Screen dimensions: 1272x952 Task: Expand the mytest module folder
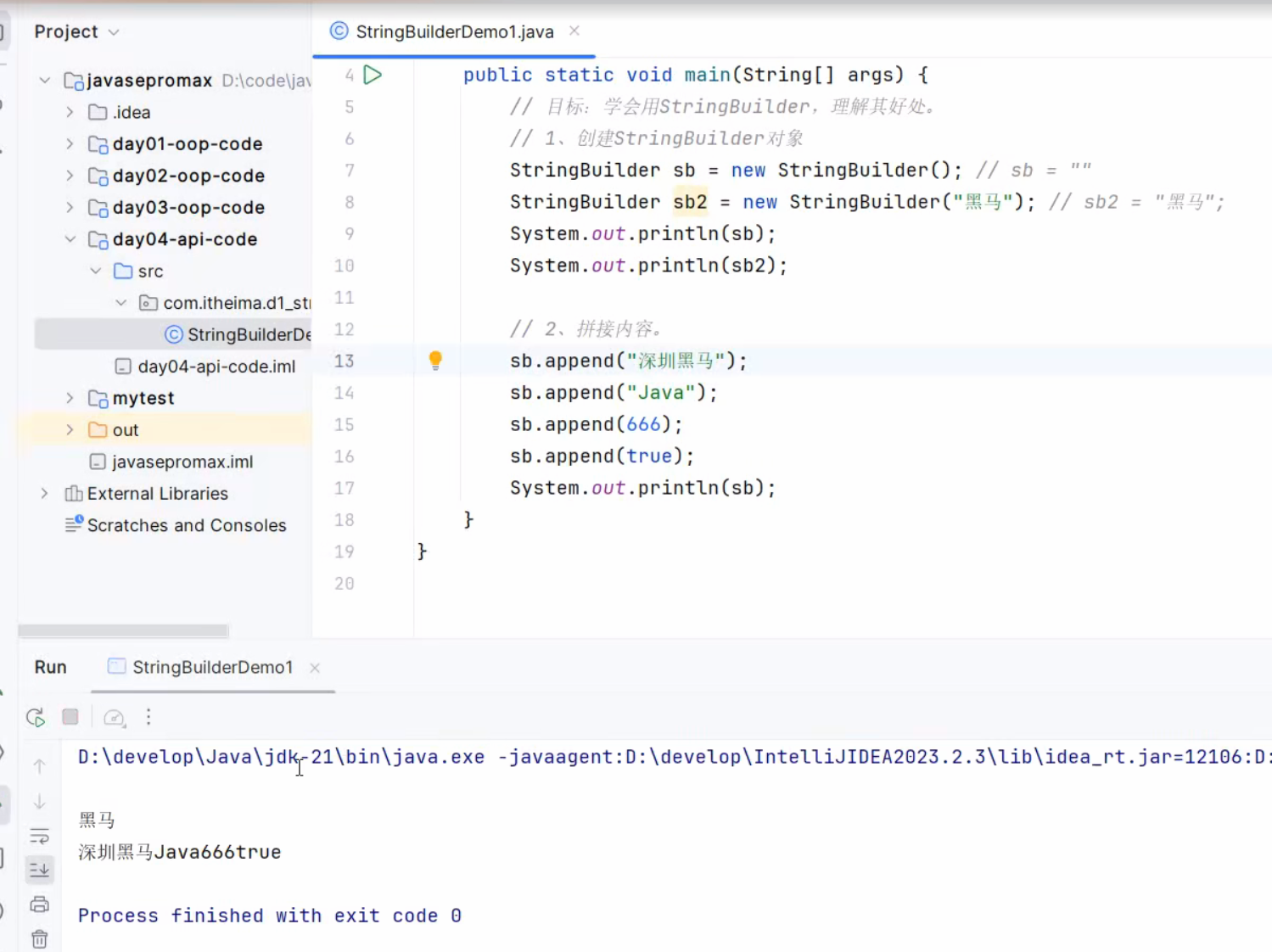70,397
